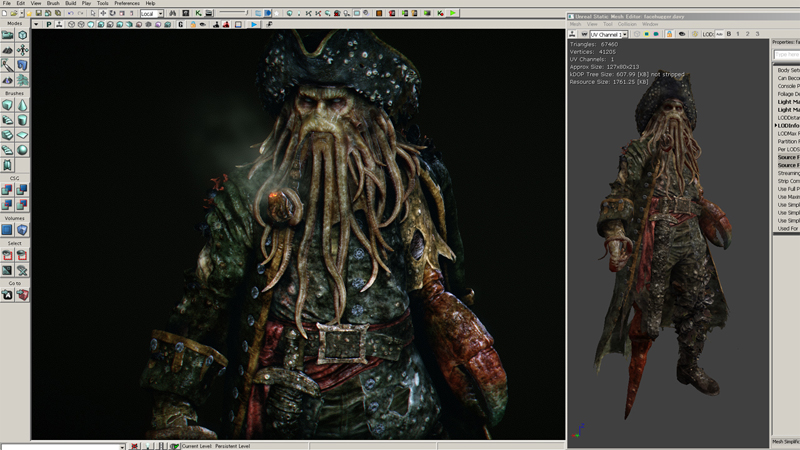
Task: Click the Undo arrow icon
Action: [70, 13]
